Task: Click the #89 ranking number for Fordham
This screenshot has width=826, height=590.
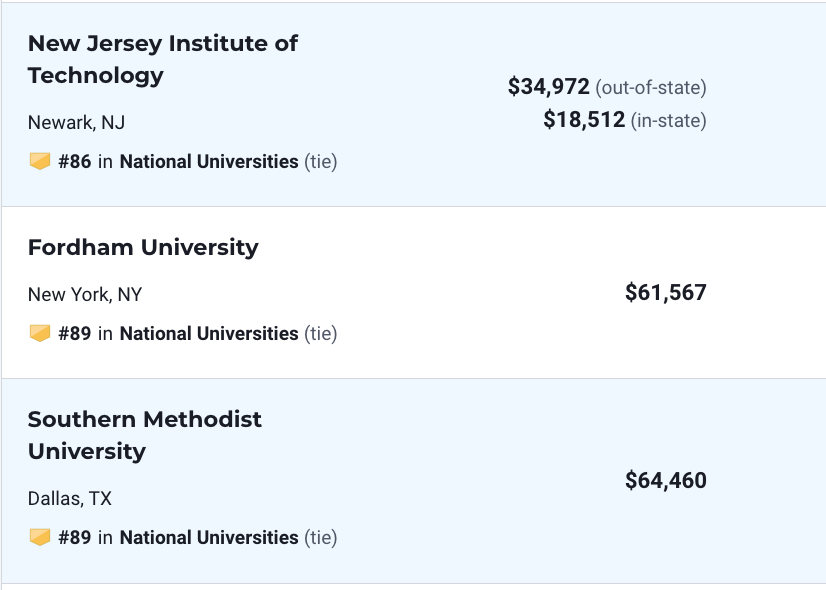Action: 74,333
